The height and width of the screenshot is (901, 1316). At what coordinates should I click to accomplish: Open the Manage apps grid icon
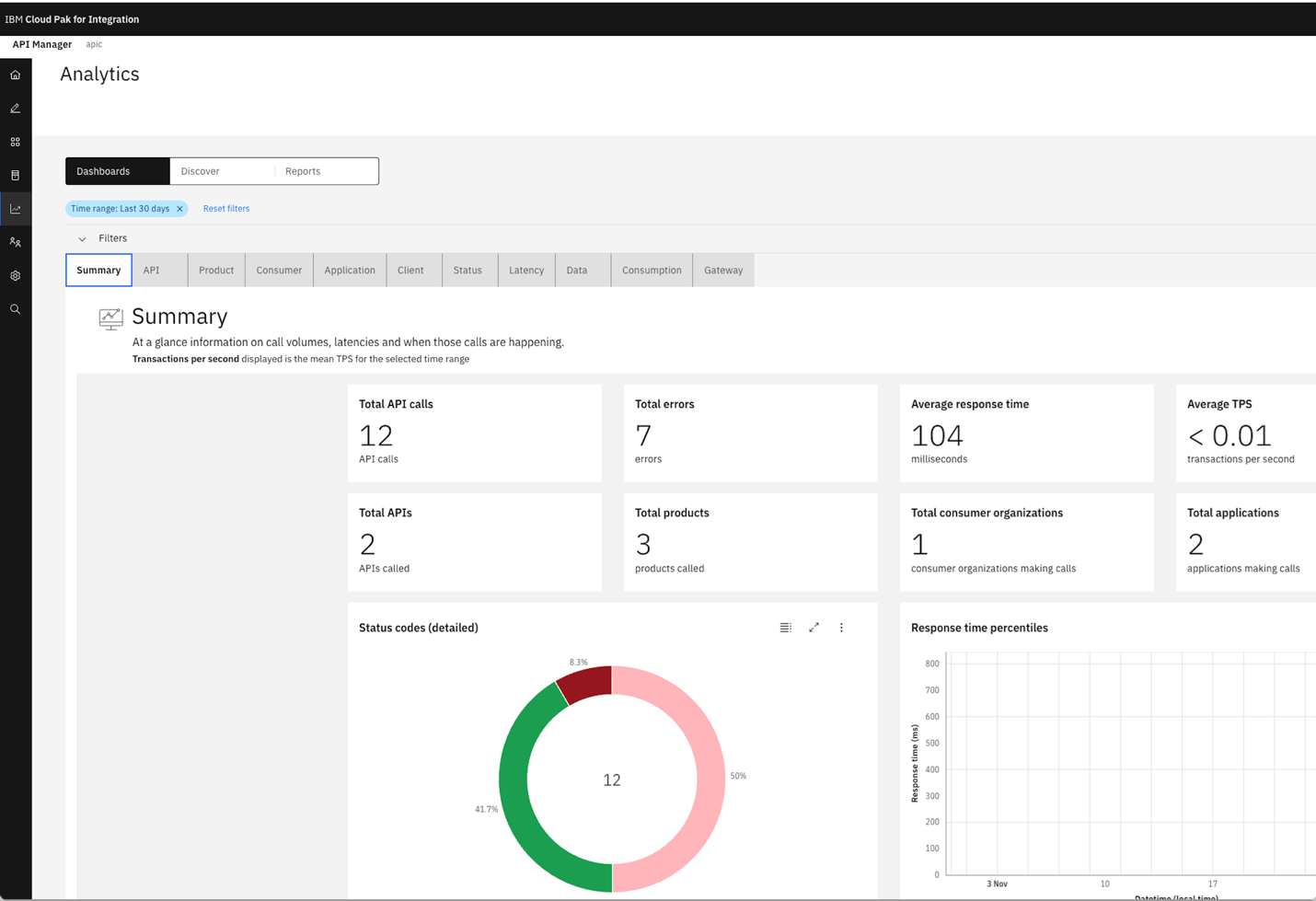(x=16, y=142)
